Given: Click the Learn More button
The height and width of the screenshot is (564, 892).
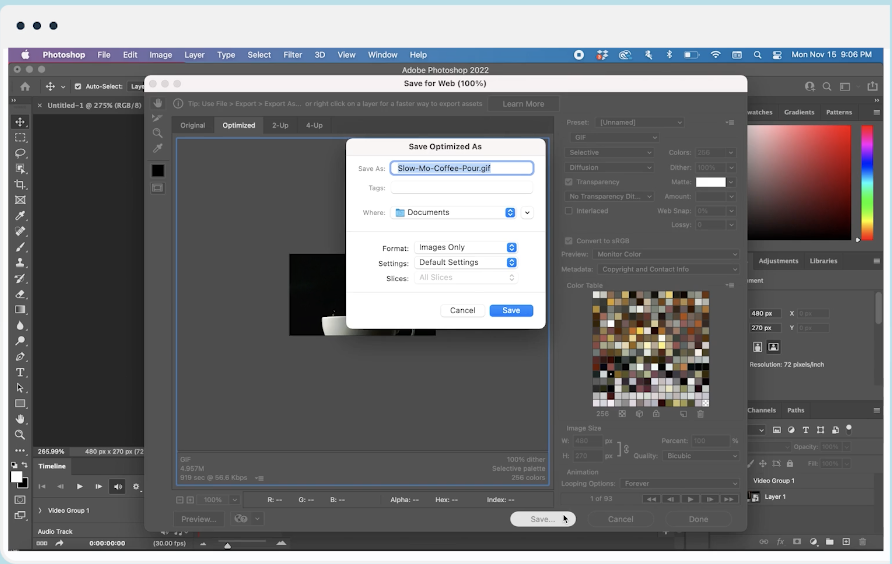Looking at the screenshot, I should pyautogui.click(x=523, y=104).
